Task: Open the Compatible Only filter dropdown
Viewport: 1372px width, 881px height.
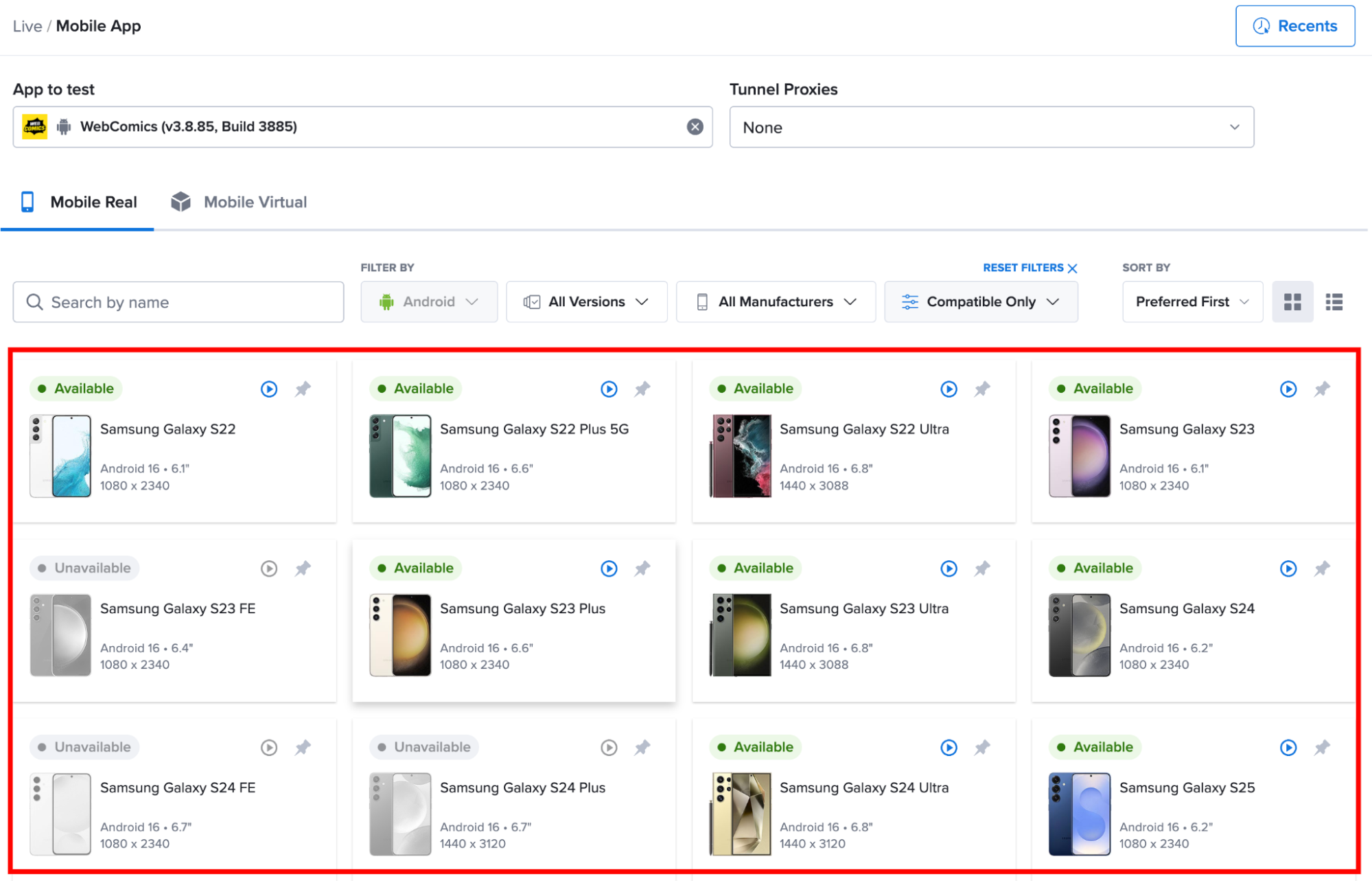Action: [981, 302]
